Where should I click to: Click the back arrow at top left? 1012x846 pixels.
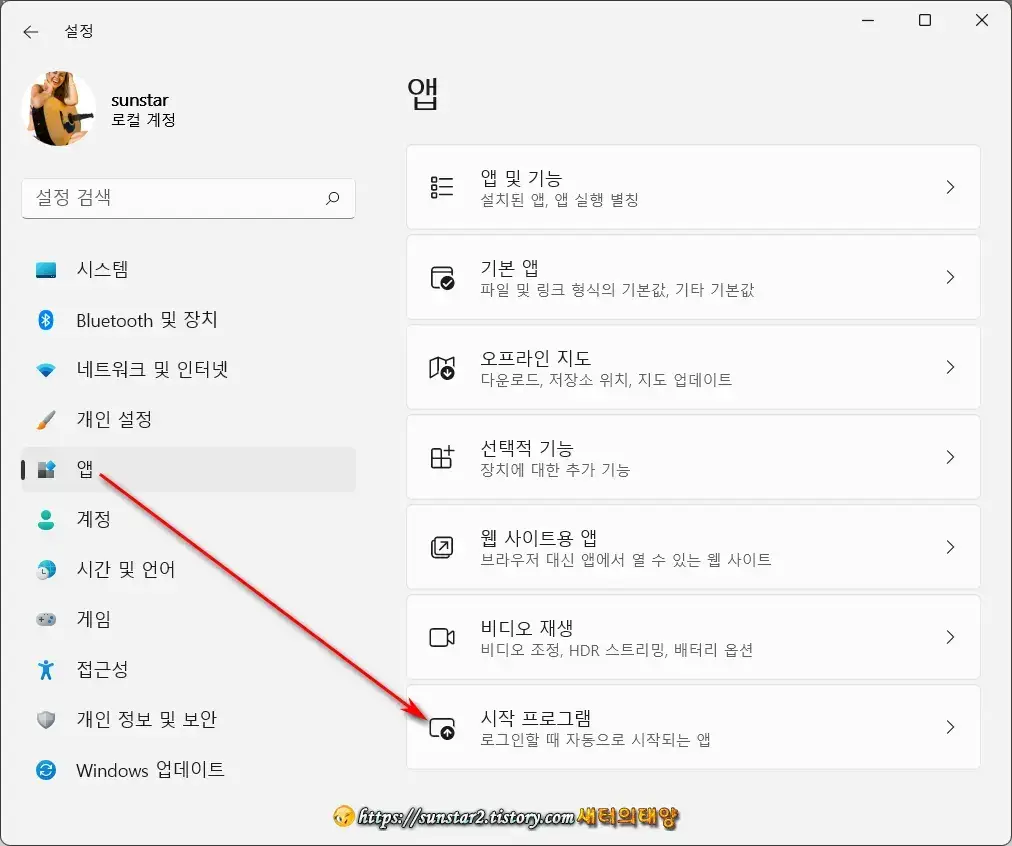tap(31, 31)
